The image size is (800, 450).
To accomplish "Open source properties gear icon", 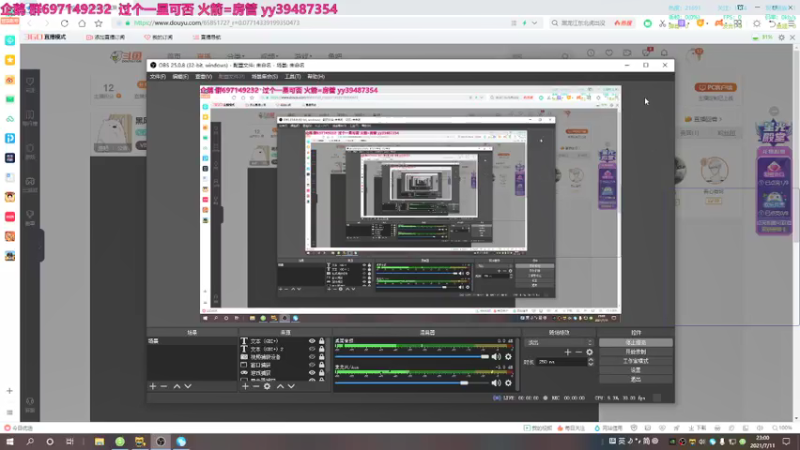I will pyautogui.click(x=267, y=386).
